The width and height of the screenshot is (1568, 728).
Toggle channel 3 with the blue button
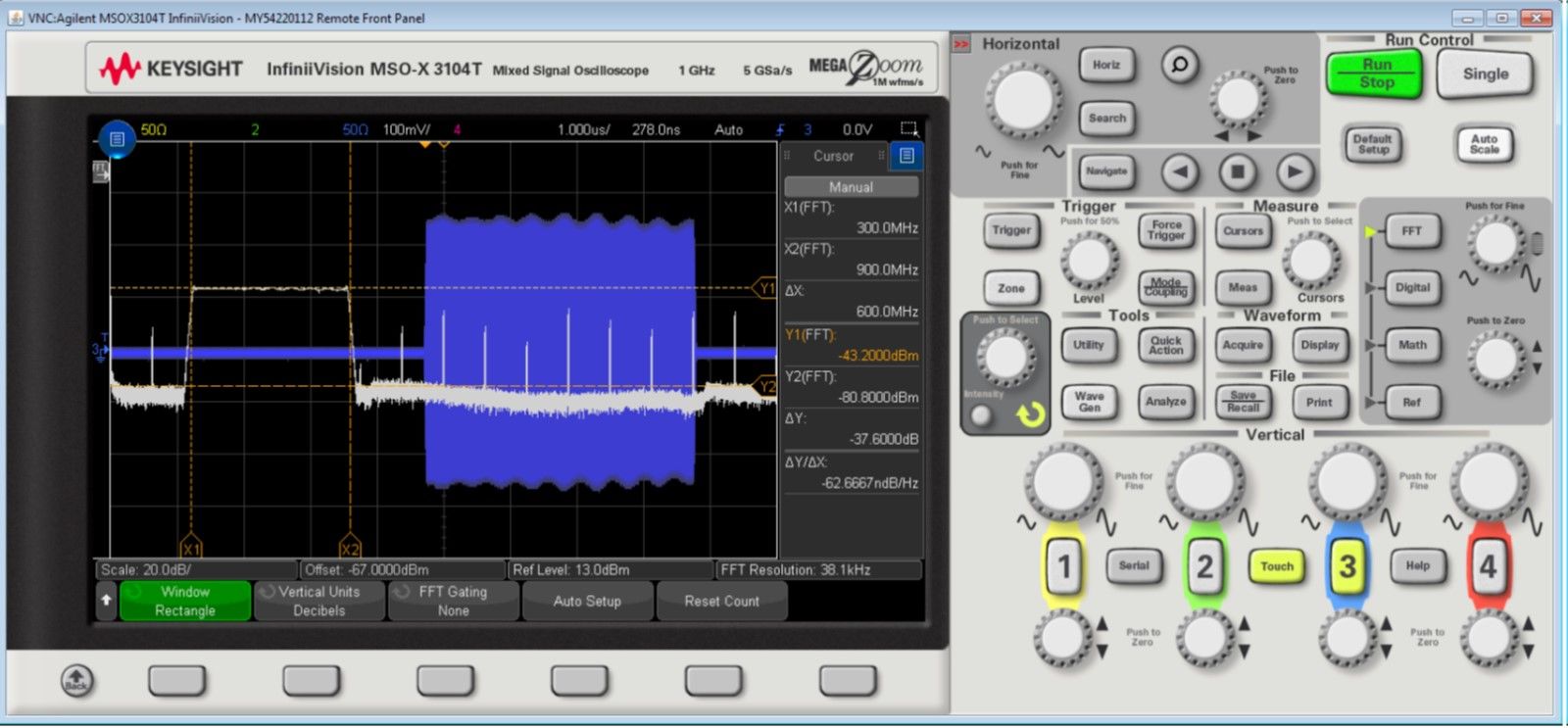[1347, 566]
